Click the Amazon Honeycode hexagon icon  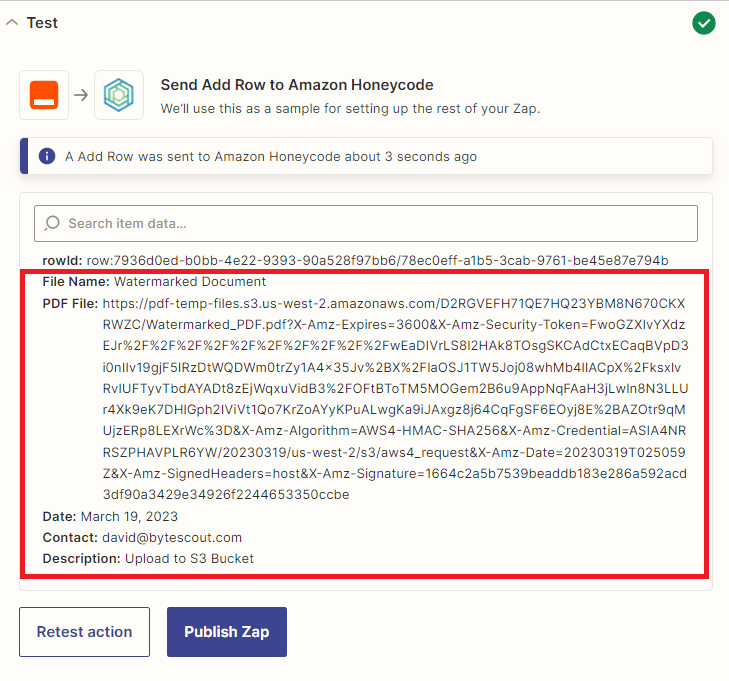pos(119,95)
